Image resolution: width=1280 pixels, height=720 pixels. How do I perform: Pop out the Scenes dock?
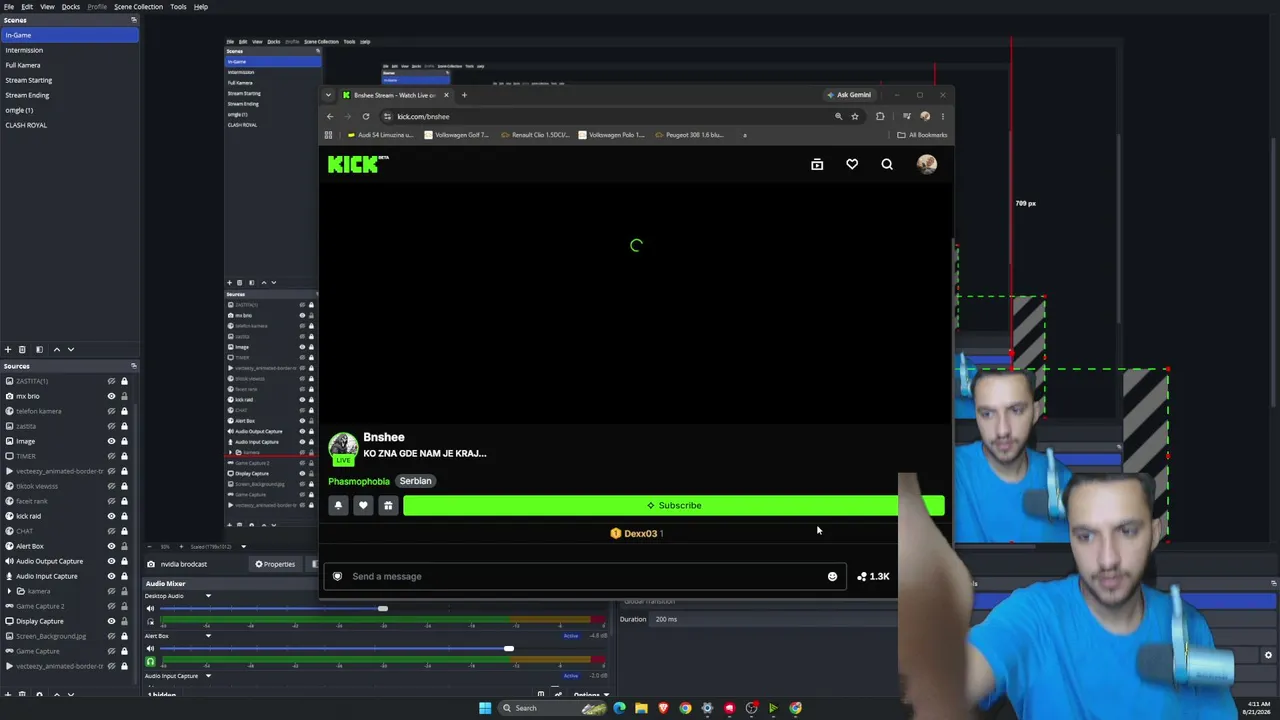[133, 20]
